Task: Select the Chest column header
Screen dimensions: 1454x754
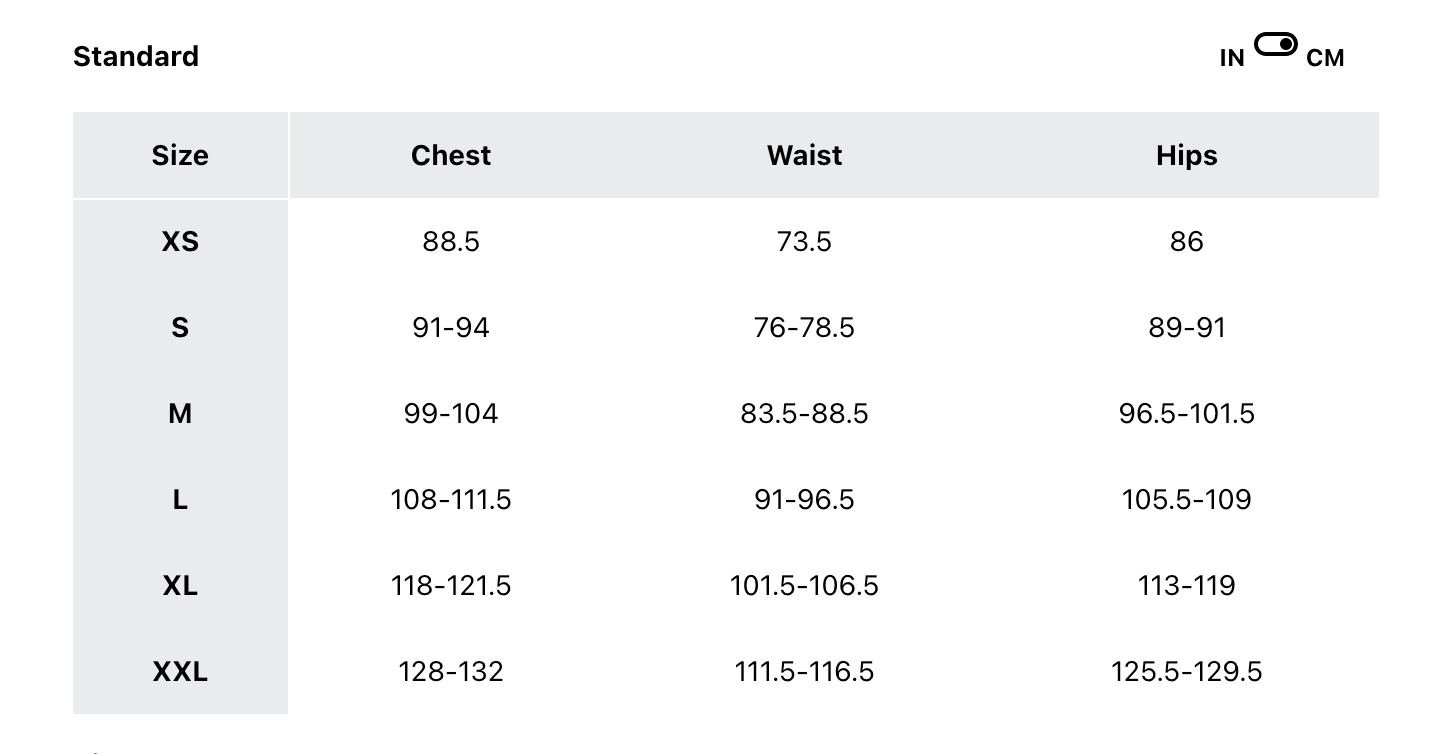Action: 451,155
